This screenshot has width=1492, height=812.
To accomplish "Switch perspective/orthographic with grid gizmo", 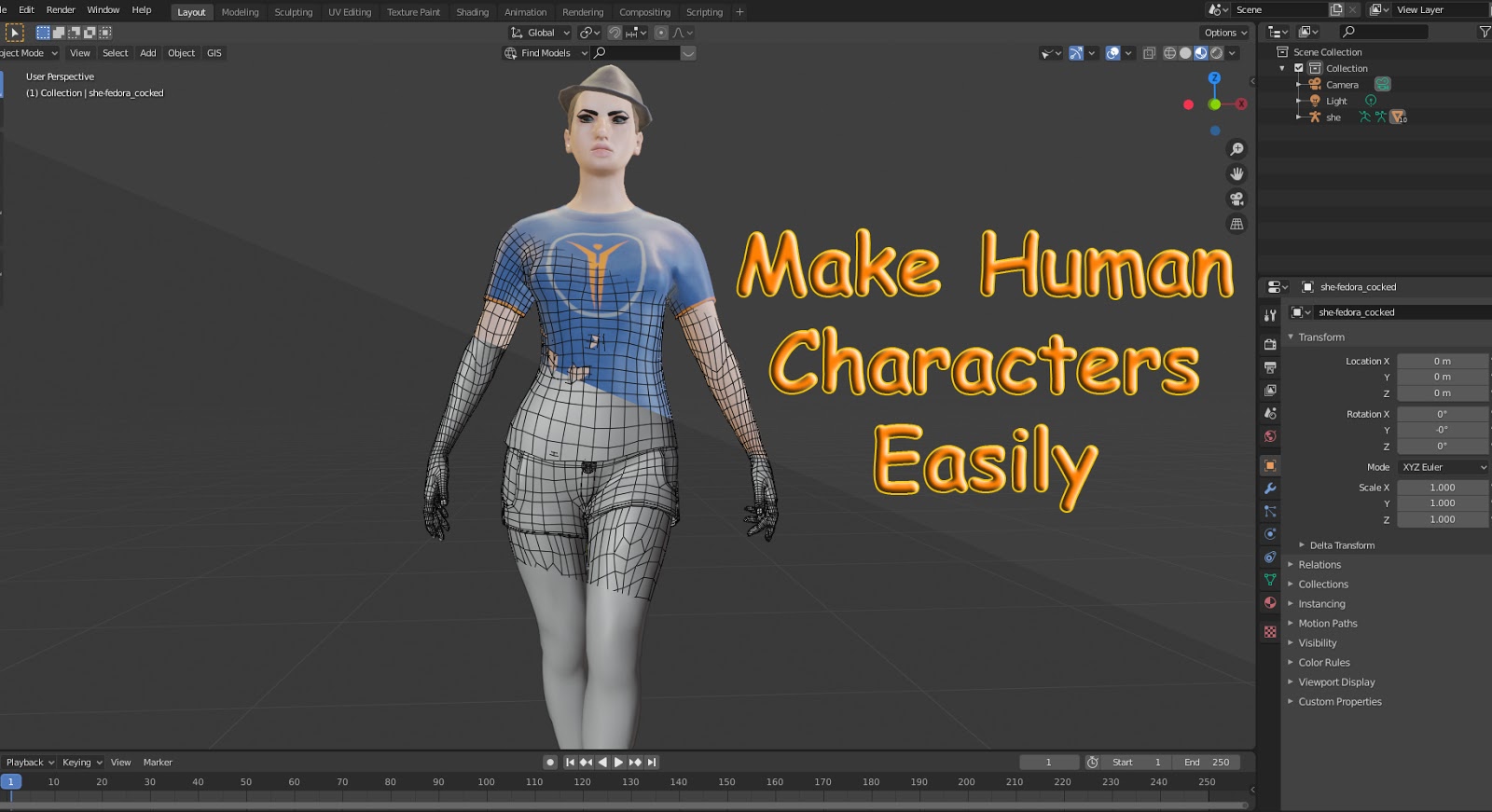I will point(1236,224).
